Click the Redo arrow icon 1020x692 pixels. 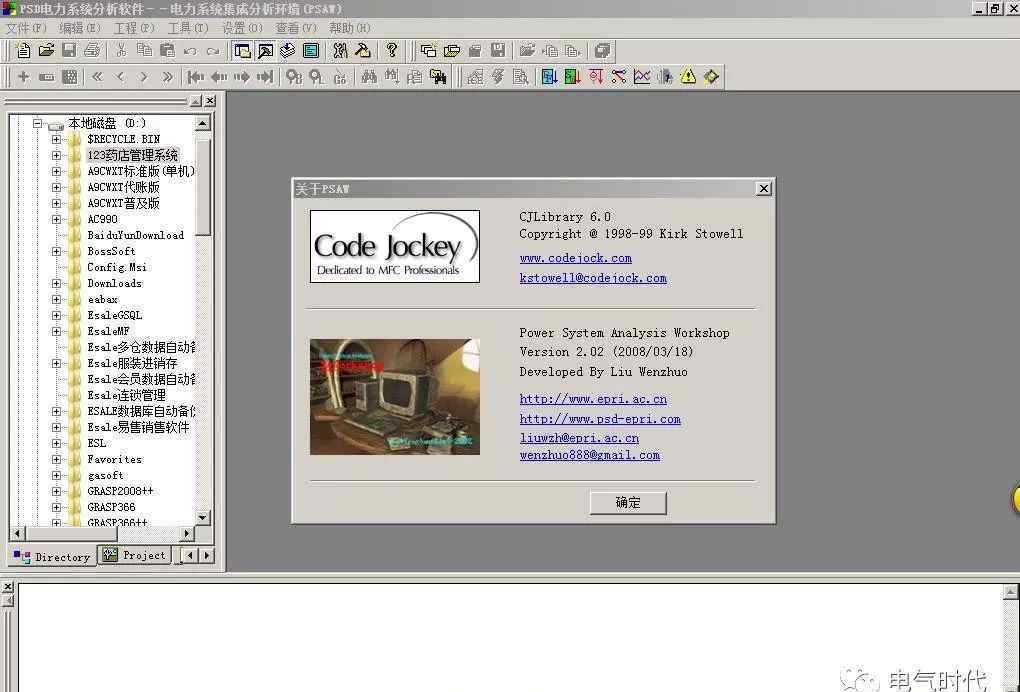[x=213, y=51]
